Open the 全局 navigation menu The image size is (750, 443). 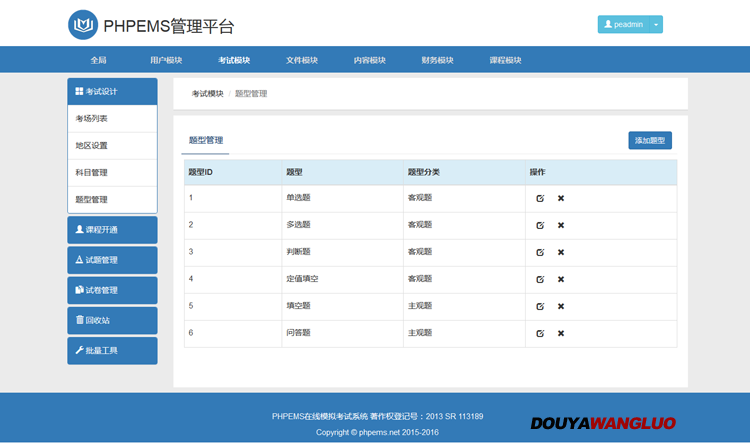point(99,60)
